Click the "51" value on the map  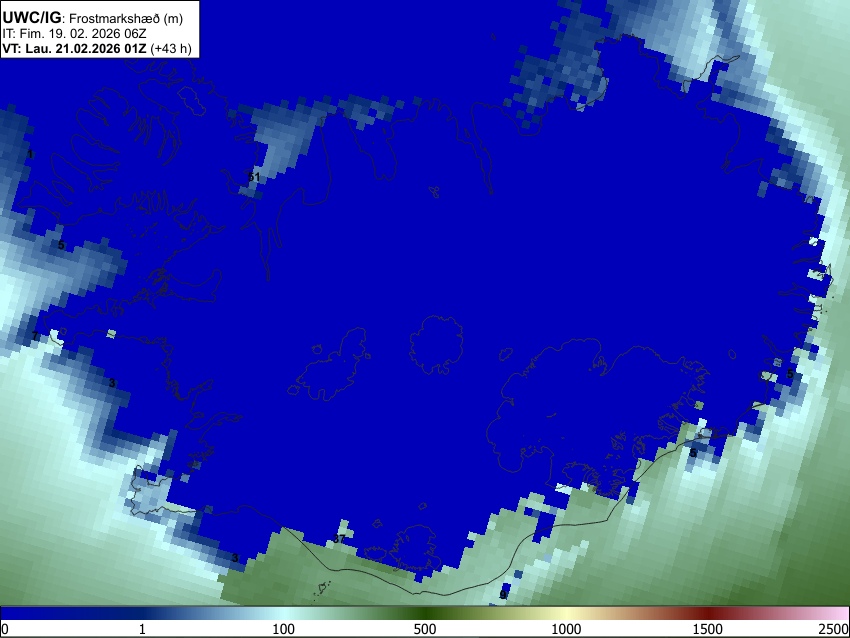[254, 177]
